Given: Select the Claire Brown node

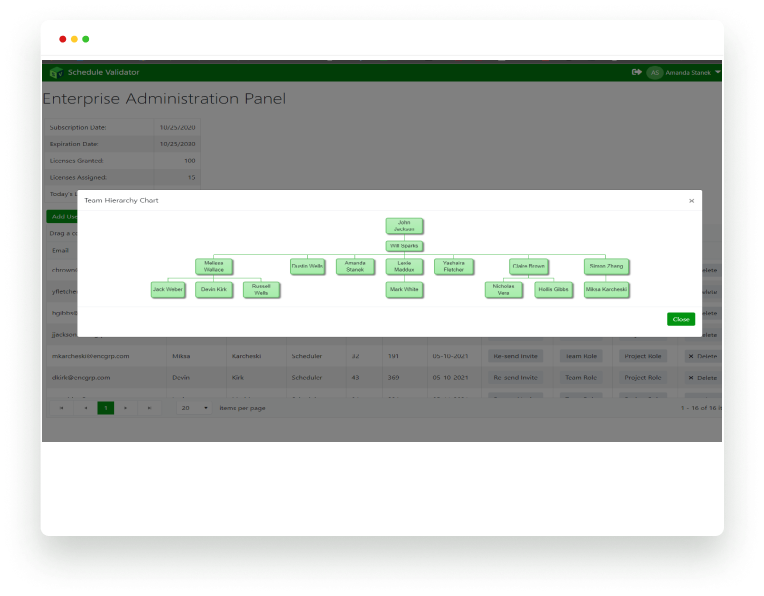Looking at the screenshot, I should (528, 267).
